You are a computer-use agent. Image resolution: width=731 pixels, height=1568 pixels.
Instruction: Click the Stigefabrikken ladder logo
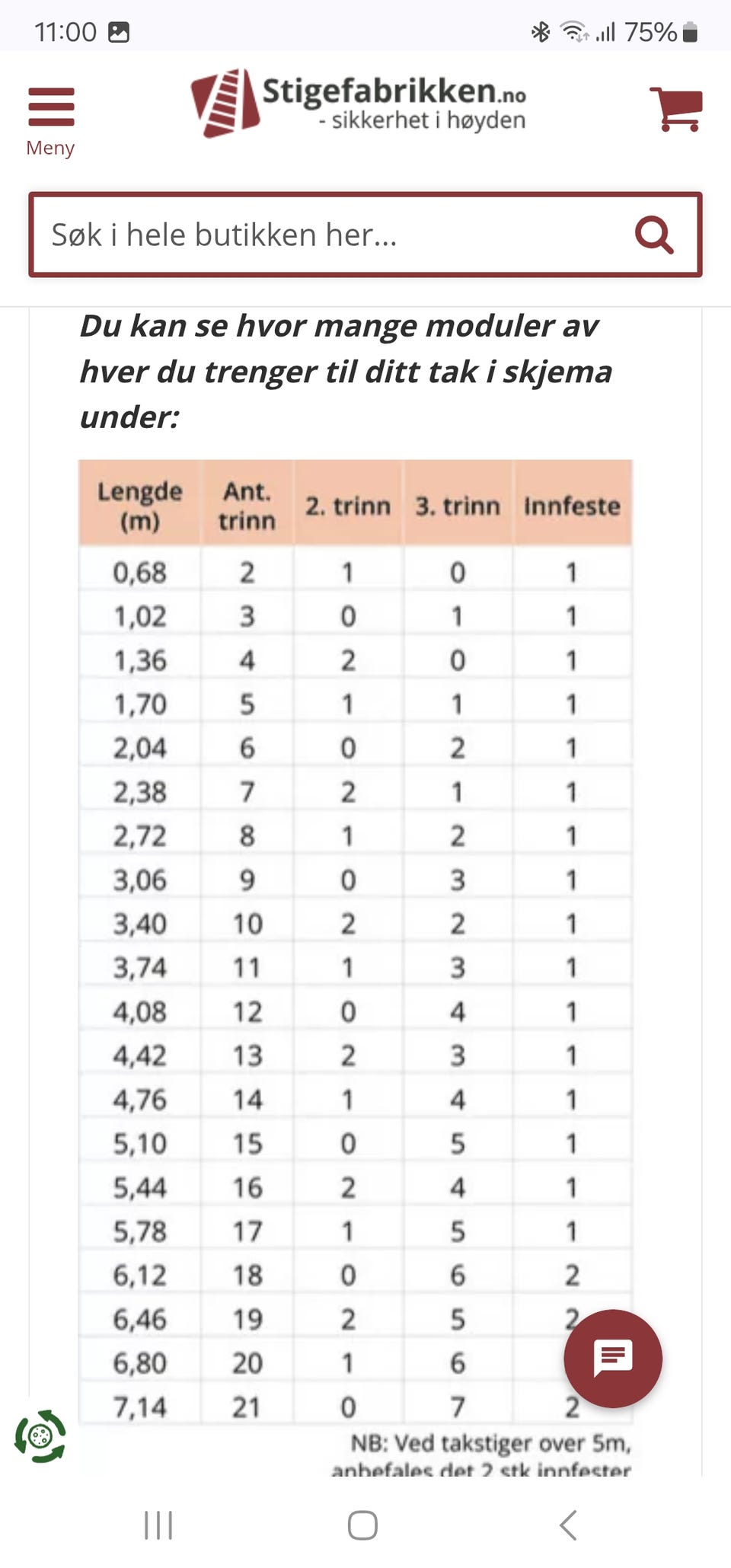(x=225, y=103)
